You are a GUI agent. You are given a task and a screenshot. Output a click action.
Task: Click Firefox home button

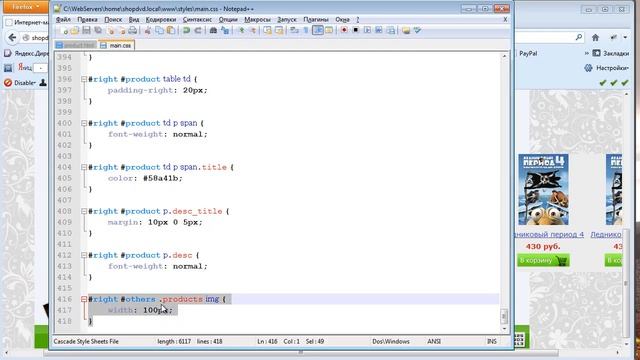(596, 38)
